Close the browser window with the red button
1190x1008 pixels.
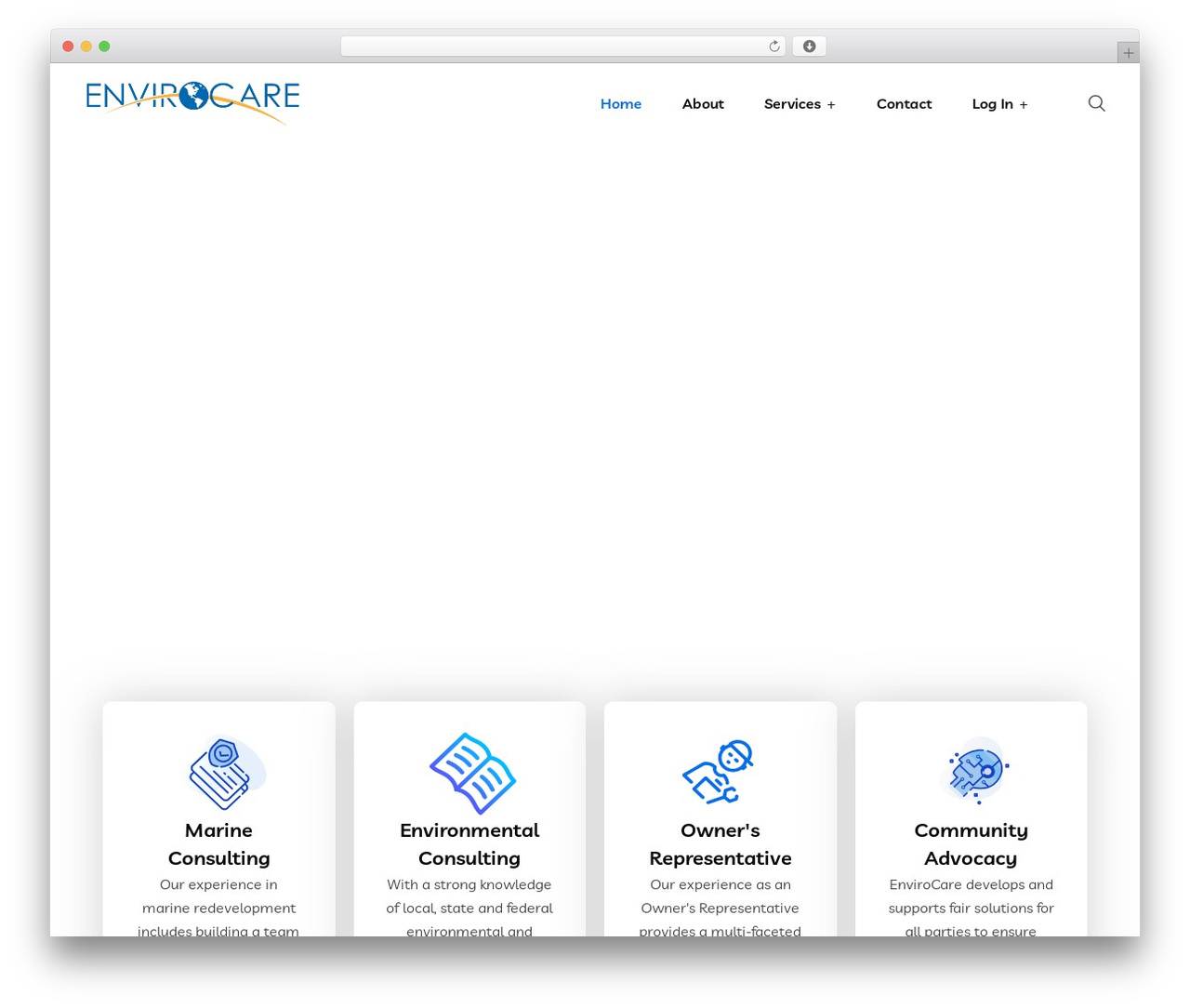pyautogui.click(x=68, y=46)
